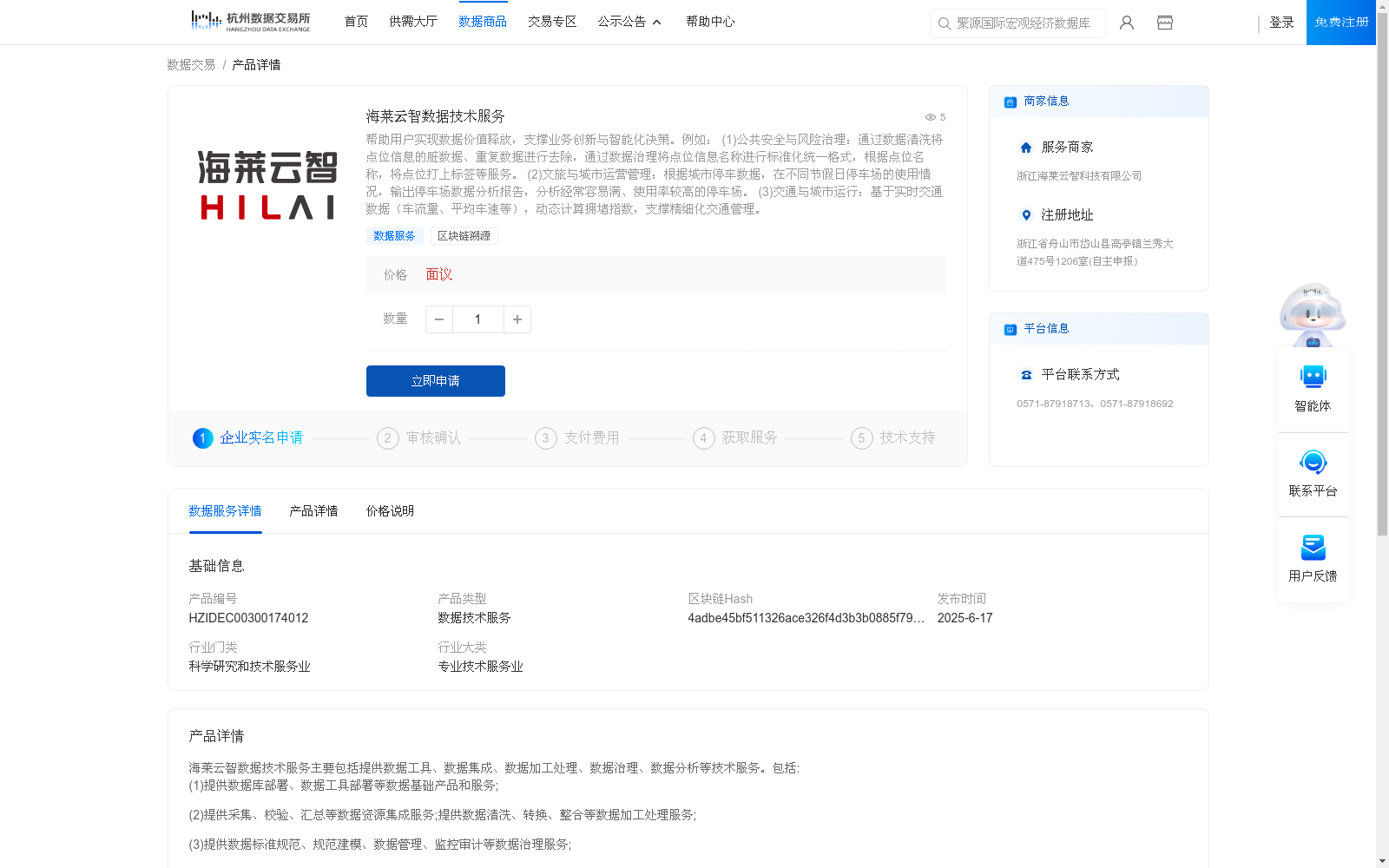Switch to 产品详情 tab
Screen dimensions: 1389x868
[313, 511]
